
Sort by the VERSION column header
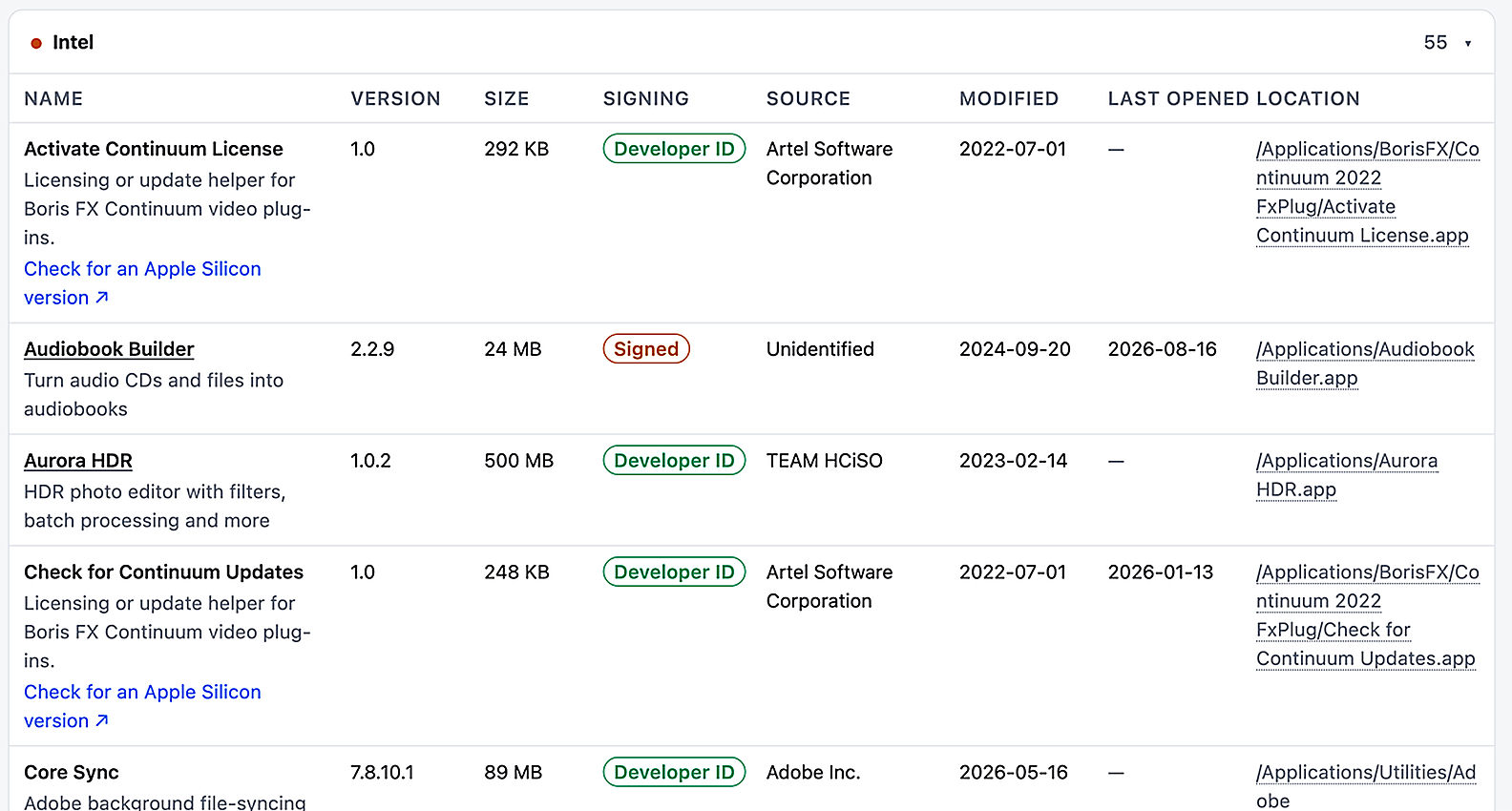[395, 98]
